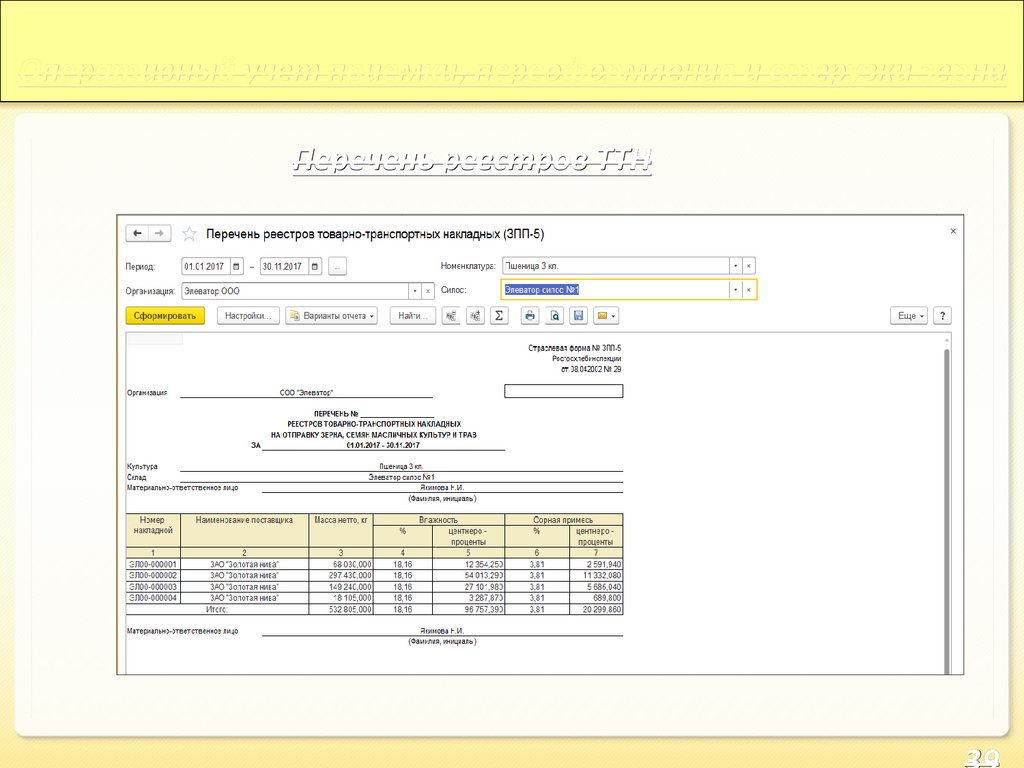Click the Влажность column header
Screen dimensions: 1024x768
(x=438, y=520)
